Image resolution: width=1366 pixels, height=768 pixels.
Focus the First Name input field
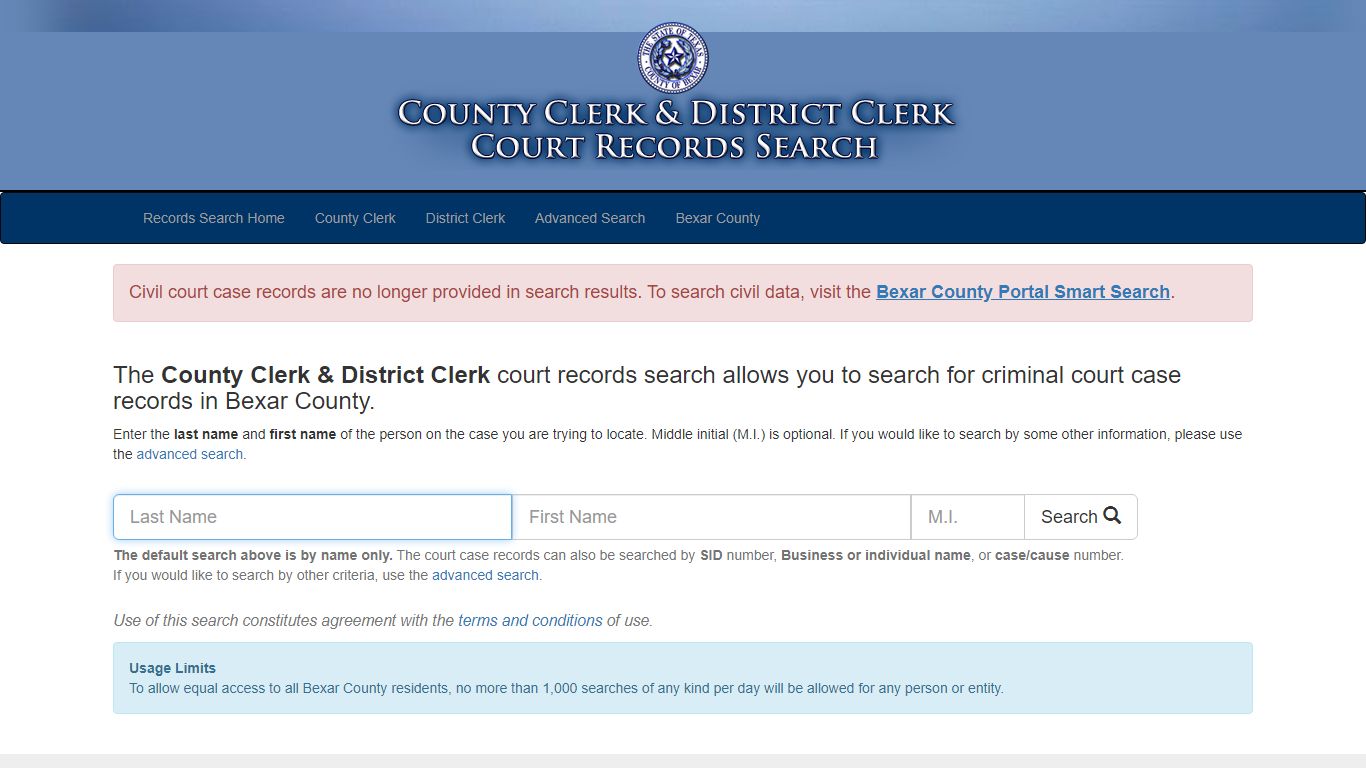click(711, 517)
